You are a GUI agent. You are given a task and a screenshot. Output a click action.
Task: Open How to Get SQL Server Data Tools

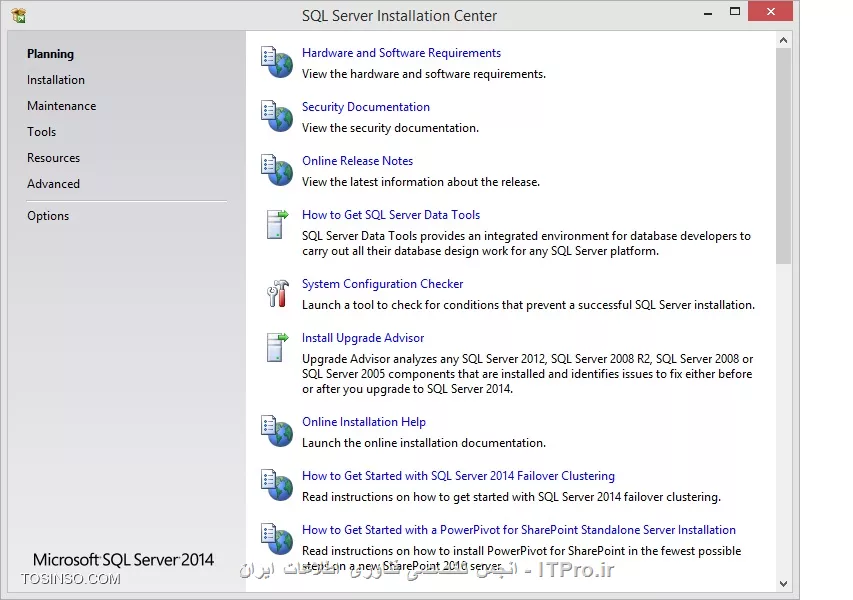click(x=391, y=215)
